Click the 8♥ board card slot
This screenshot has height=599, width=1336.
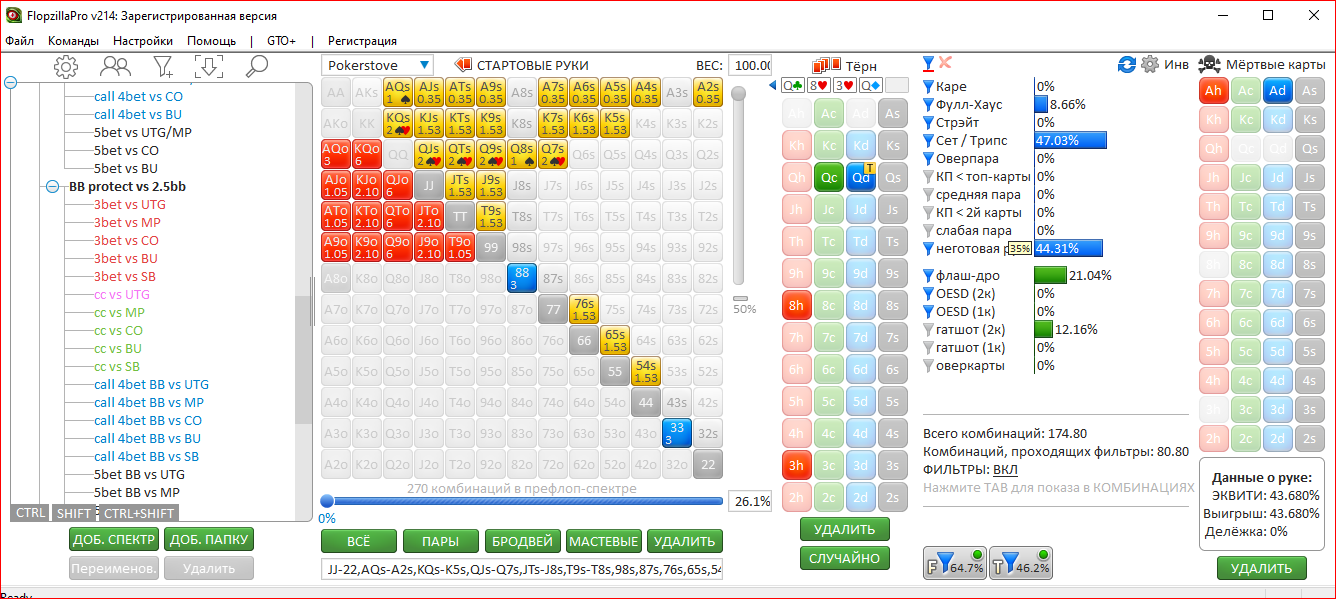(x=819, y=86)
